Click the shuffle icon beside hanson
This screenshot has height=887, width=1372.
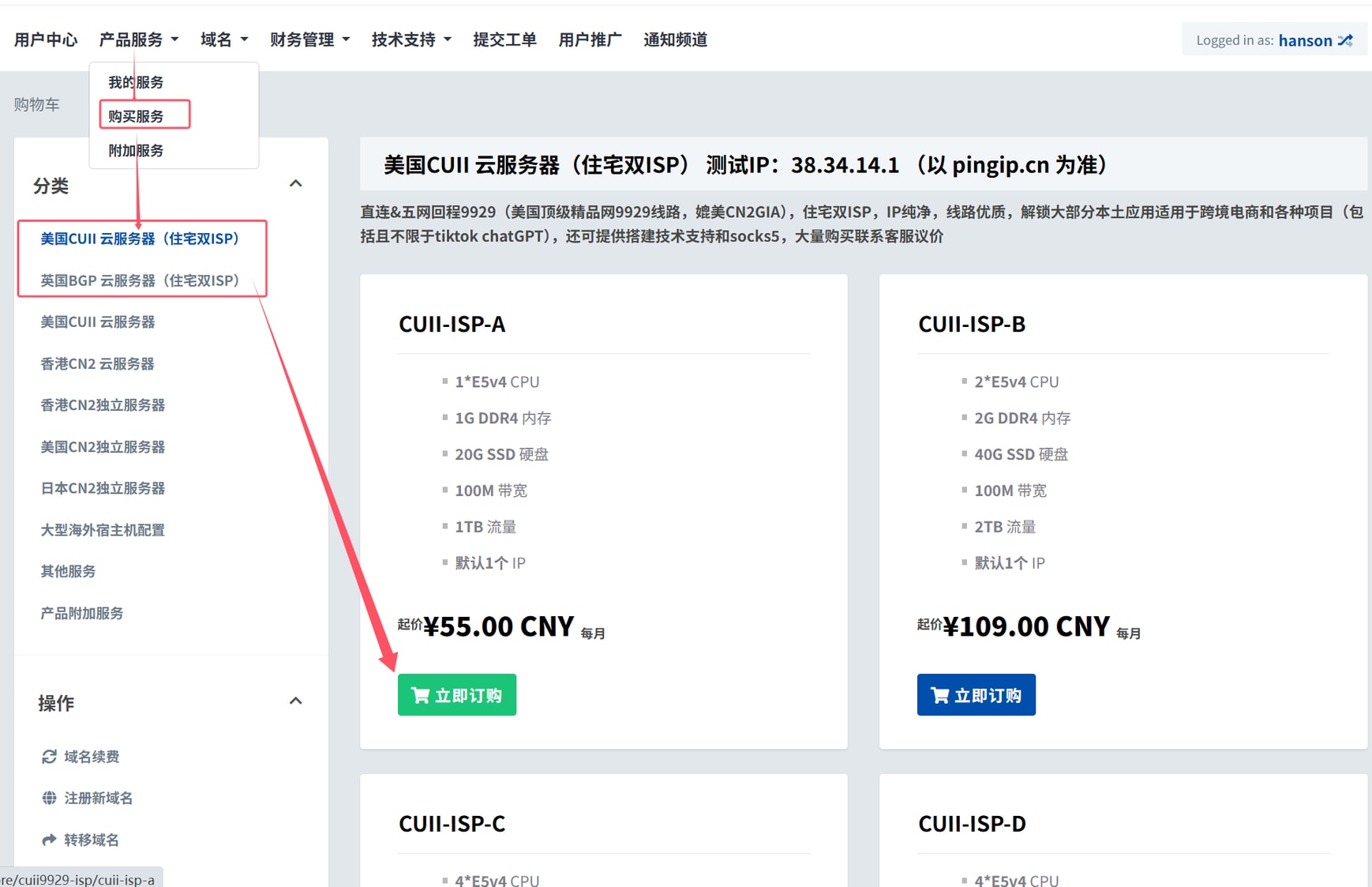point(1345,40)
